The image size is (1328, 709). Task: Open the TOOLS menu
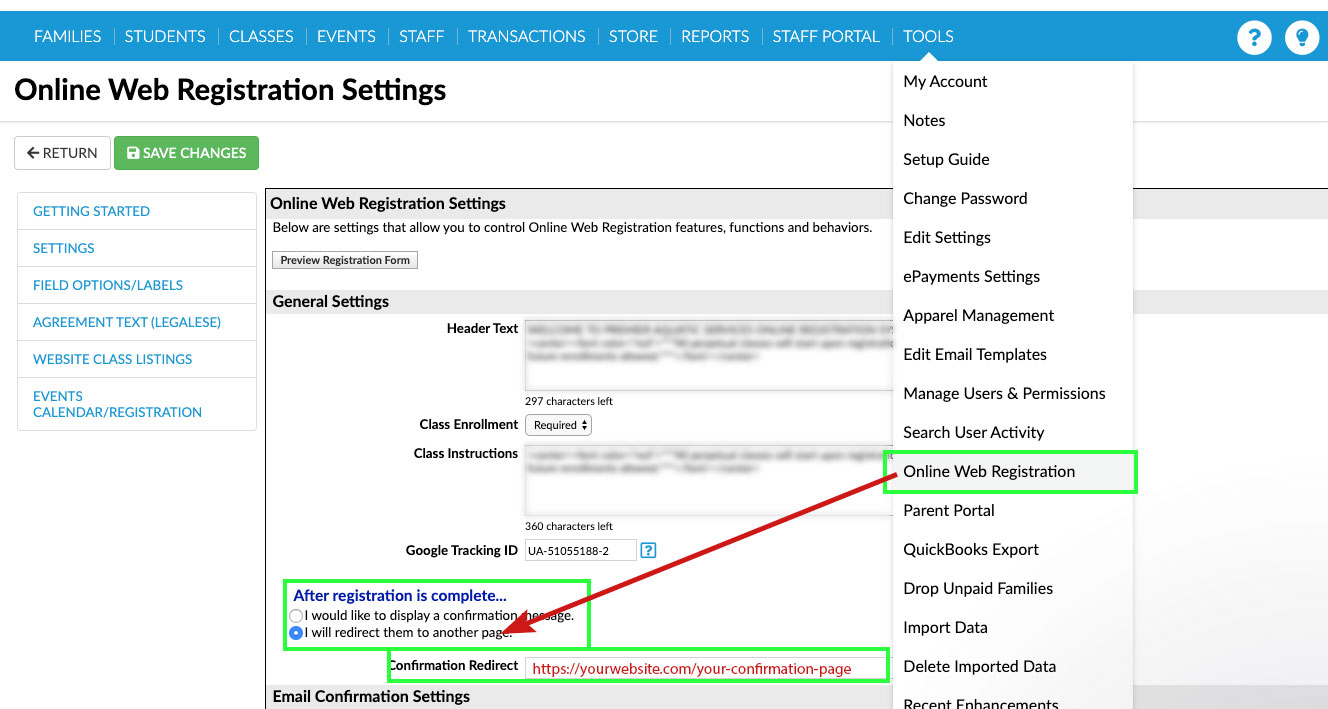(x=928, y=36)
